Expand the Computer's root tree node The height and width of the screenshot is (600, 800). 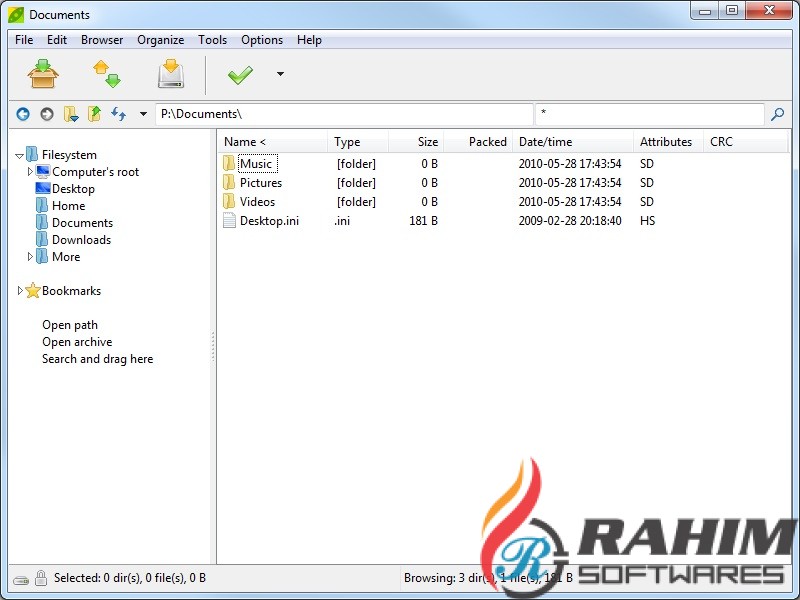pyautogui.click(x=30, y=172)
